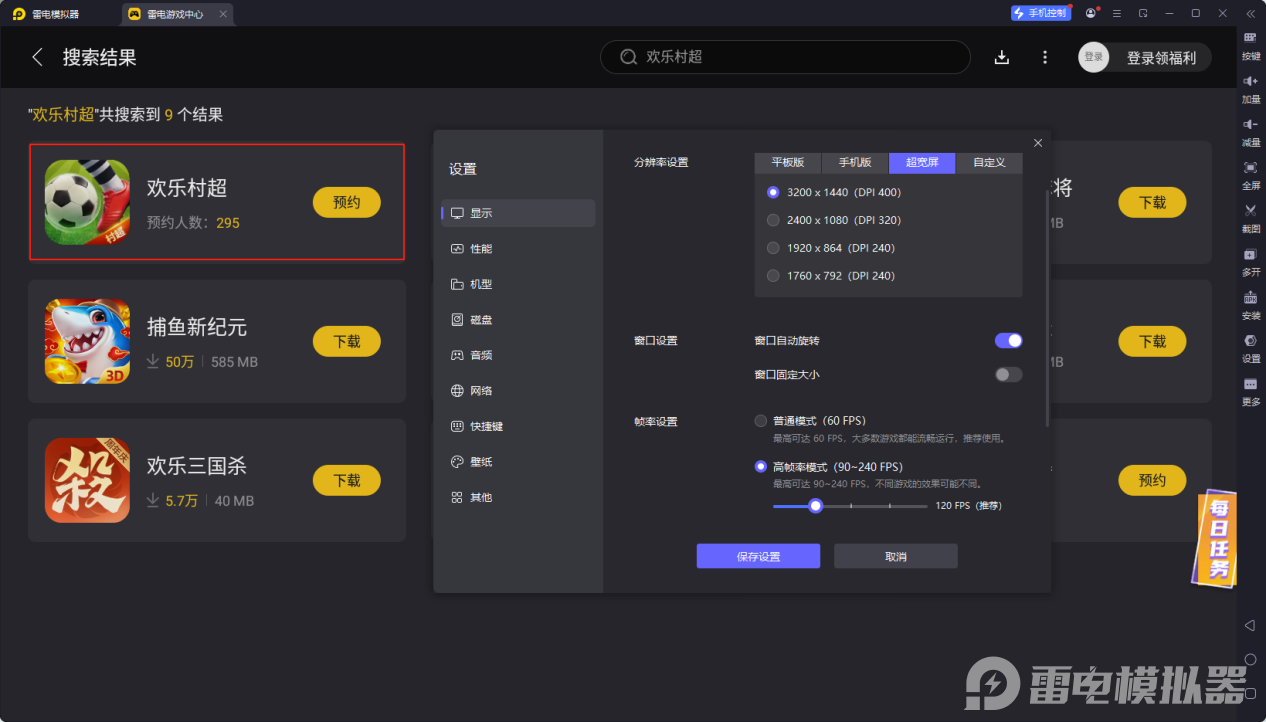Open the downloads icon in header

(1001, 57)
